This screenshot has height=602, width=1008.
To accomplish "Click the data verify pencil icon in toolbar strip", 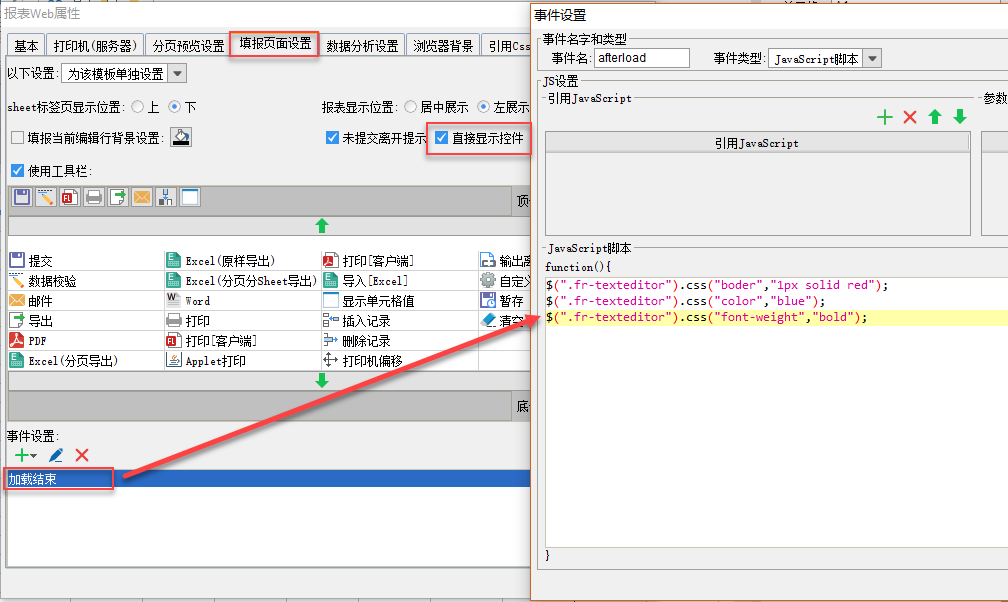I will (46, 197).
